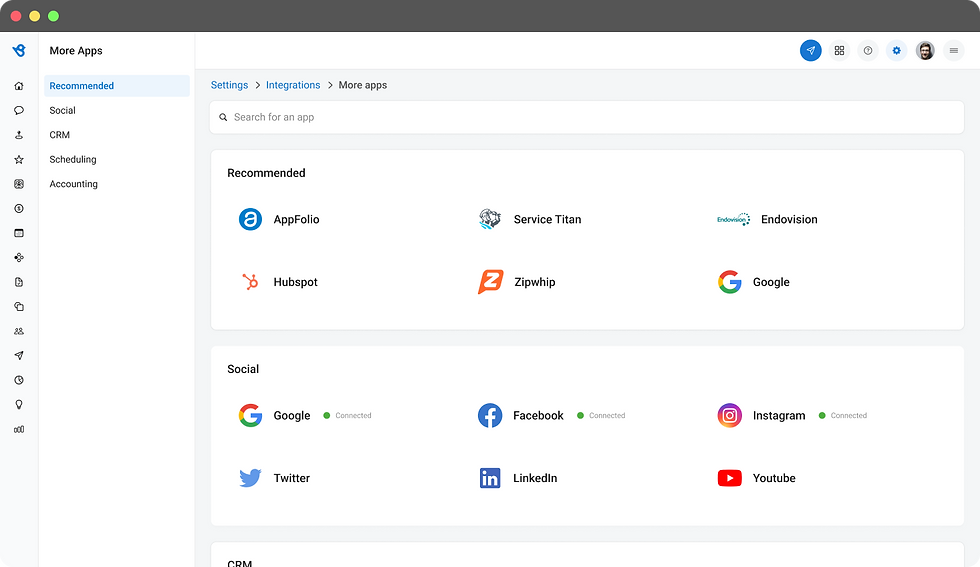Click the Connected status next to Google

[348, 416]
